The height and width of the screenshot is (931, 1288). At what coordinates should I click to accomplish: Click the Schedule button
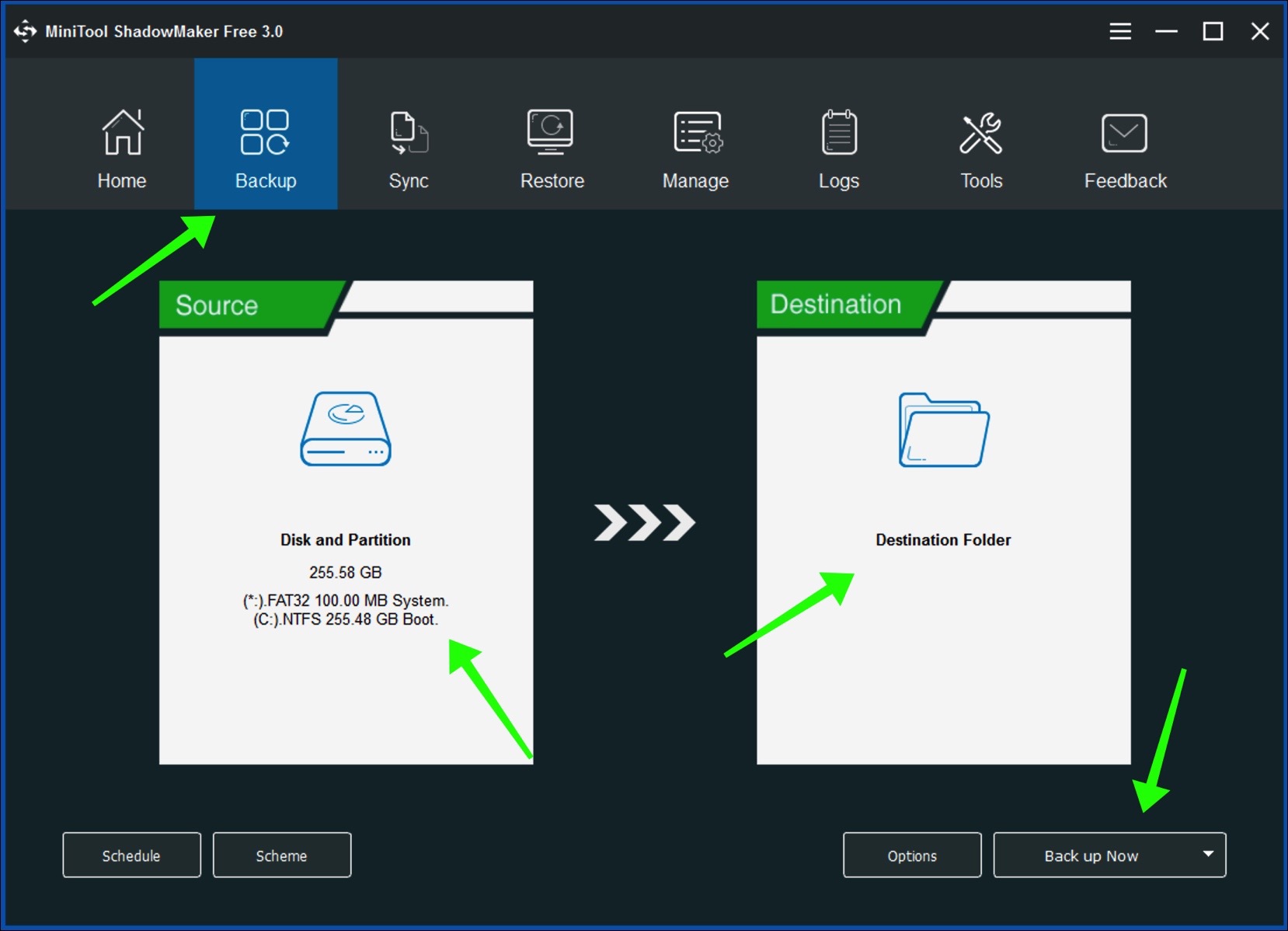click(x=132, y=855)
